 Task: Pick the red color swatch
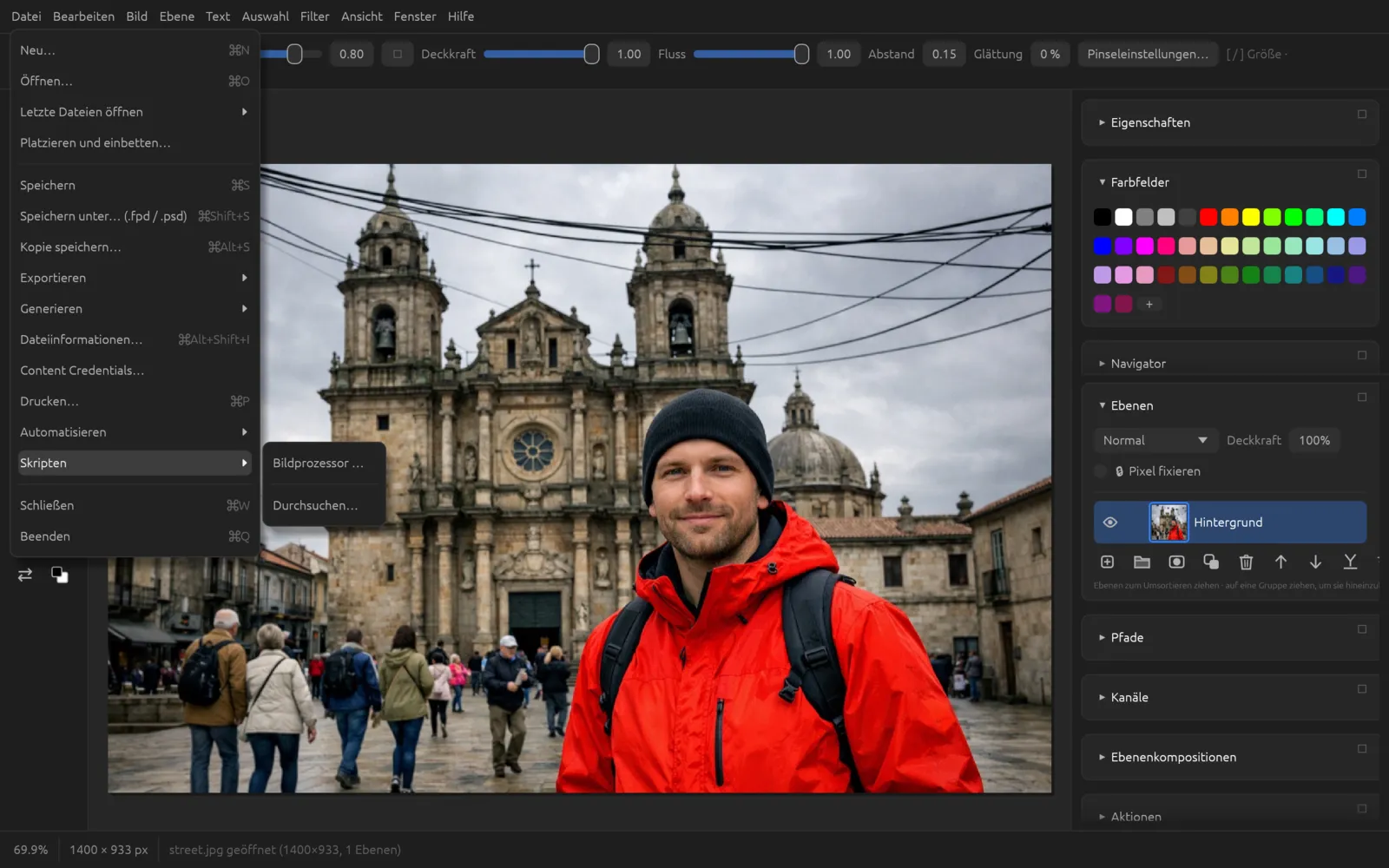pos(1208,217)
